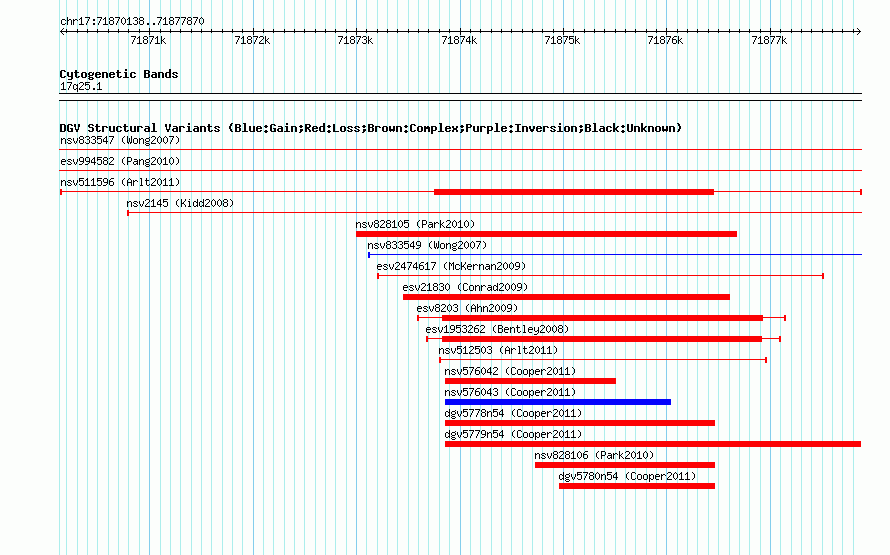Viewport: 890px width, 555px height.
Task: Click the 71874k ruler tick label
Action: [x=459, y=40]
